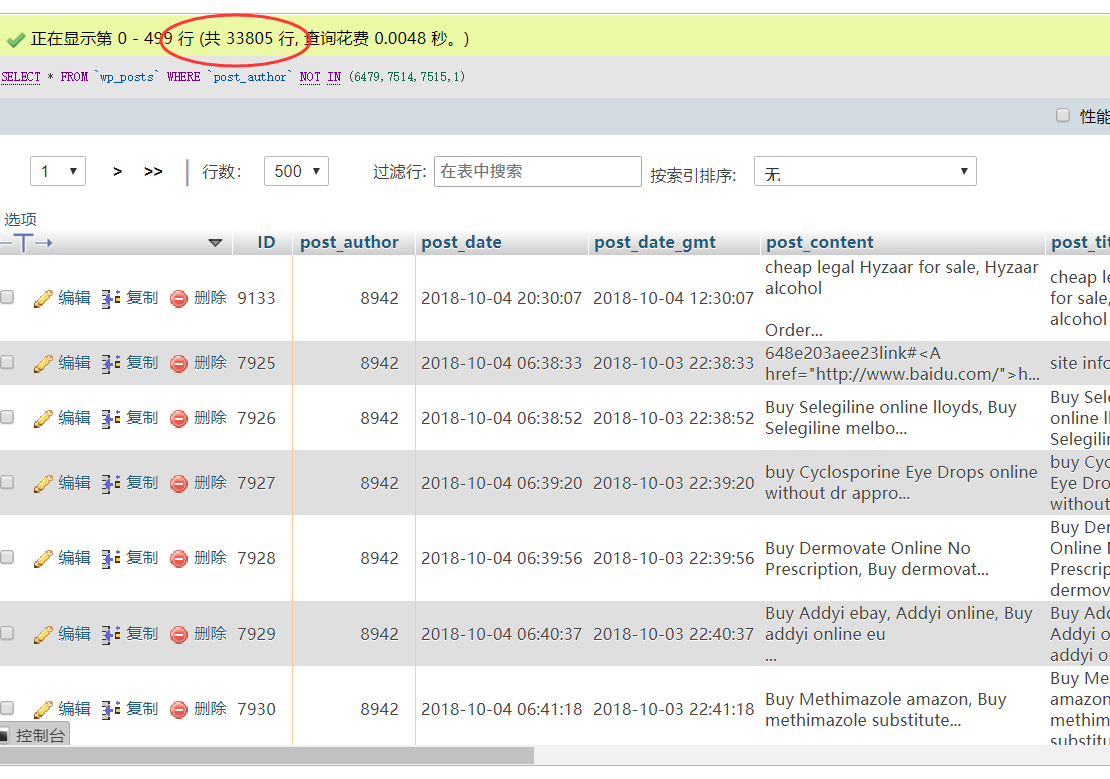Select the checkbox for row 7927
This screenshot has height=779, width=1110.
point(8,482)
